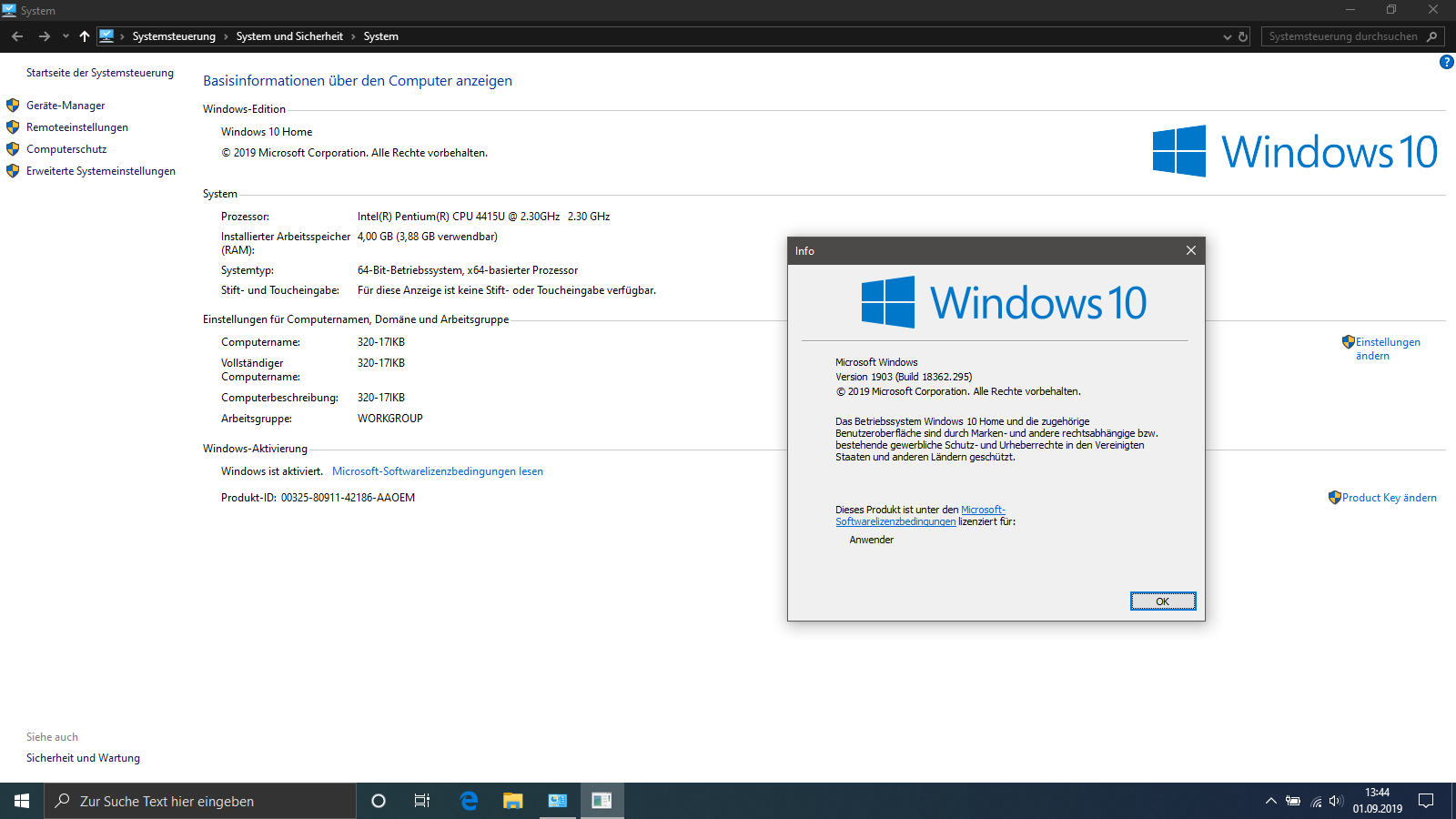This screenshot has width=1456, height=819.
Task: Click Product Key ändern link
Action: [x=1389, y=498]
